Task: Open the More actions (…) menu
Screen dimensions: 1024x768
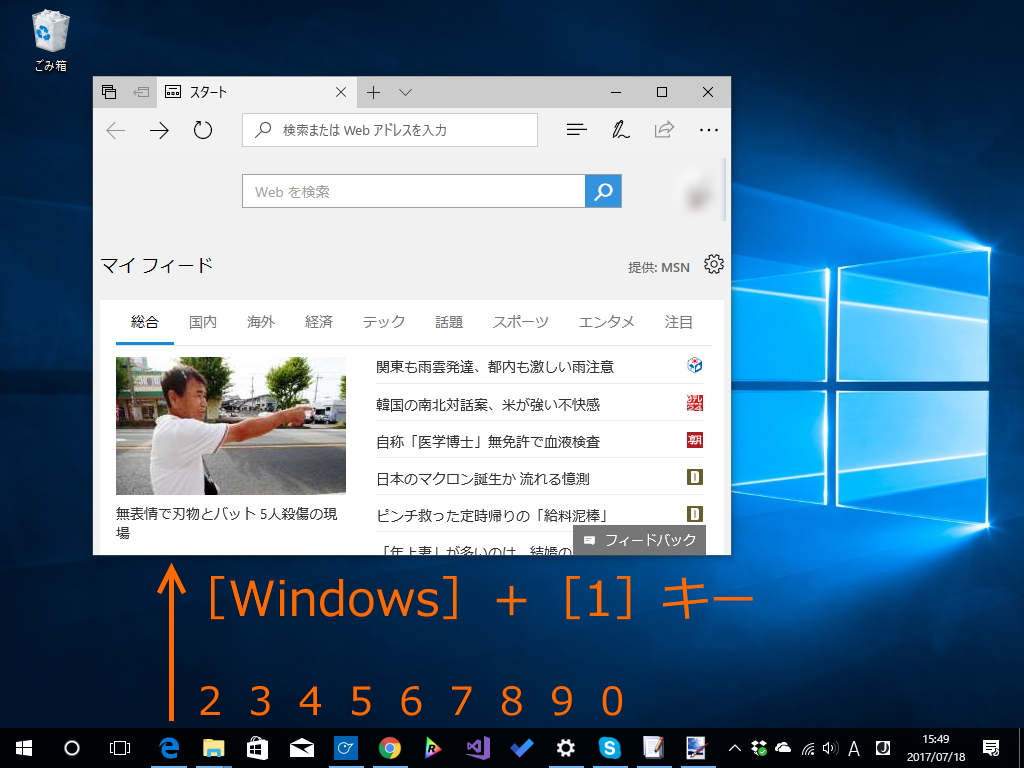Action: [709, 130]
